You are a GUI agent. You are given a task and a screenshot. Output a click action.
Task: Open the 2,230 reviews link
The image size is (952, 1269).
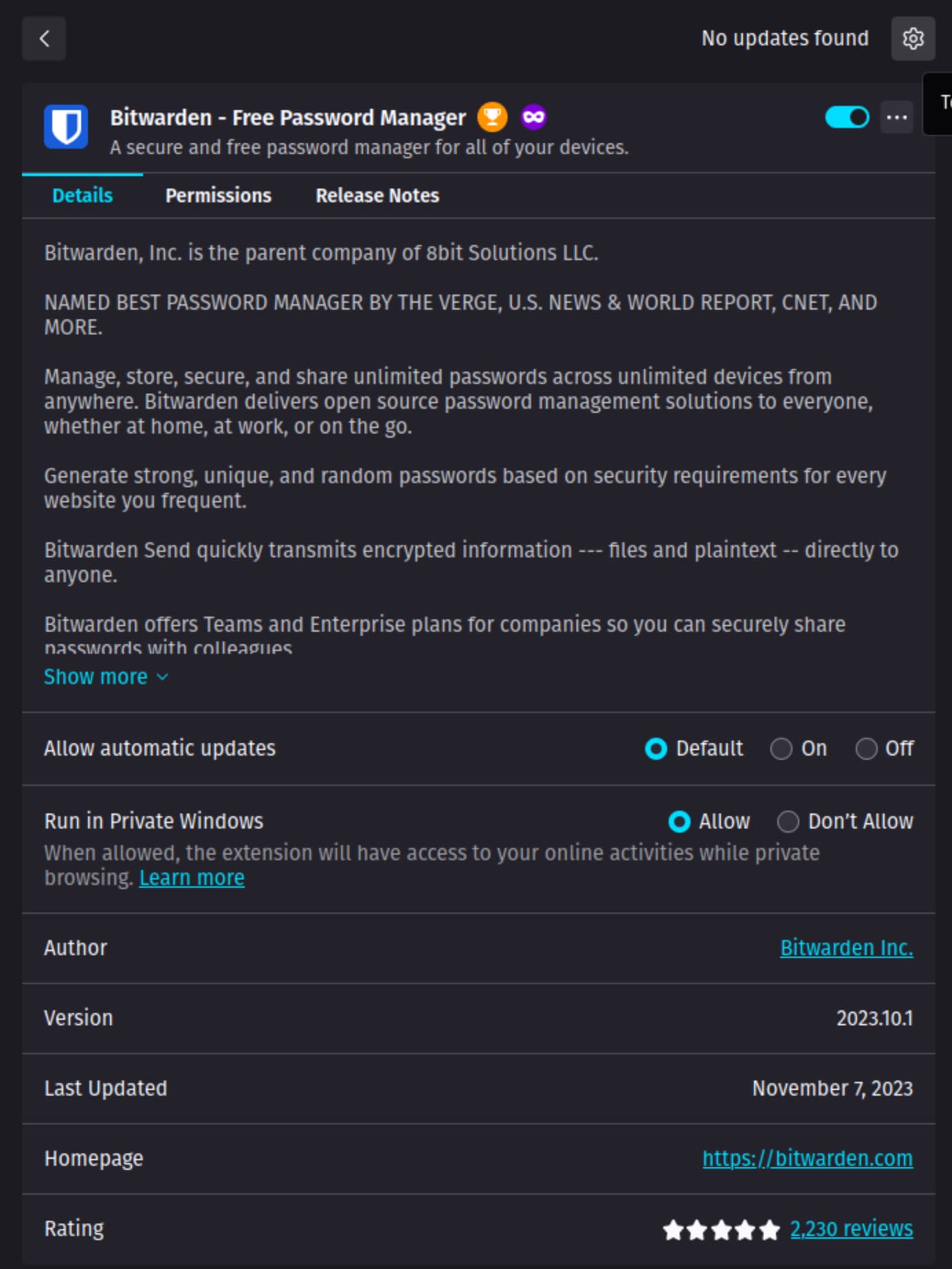point(852,1229)
